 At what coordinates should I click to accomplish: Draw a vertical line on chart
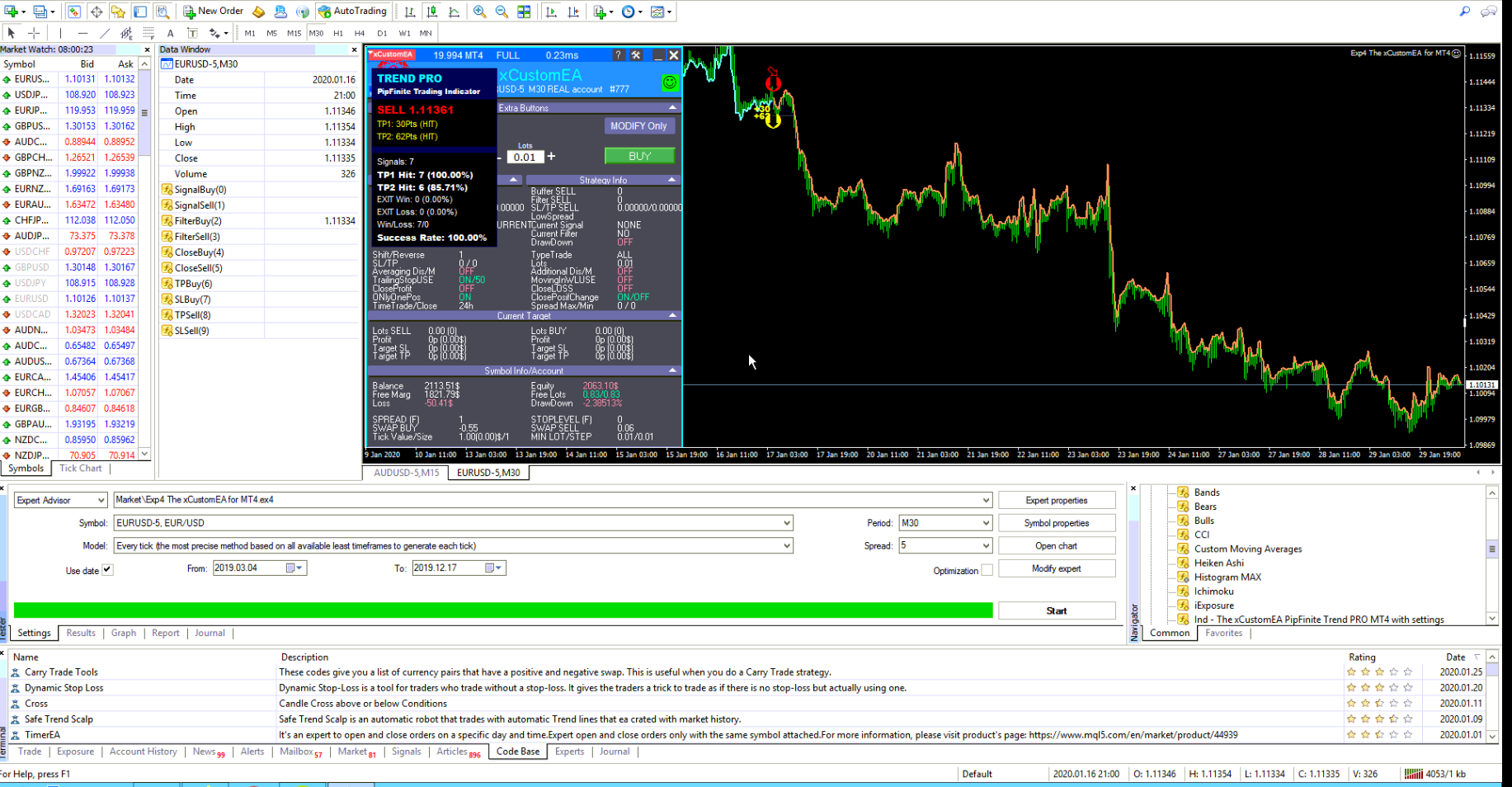coord(60,33)
